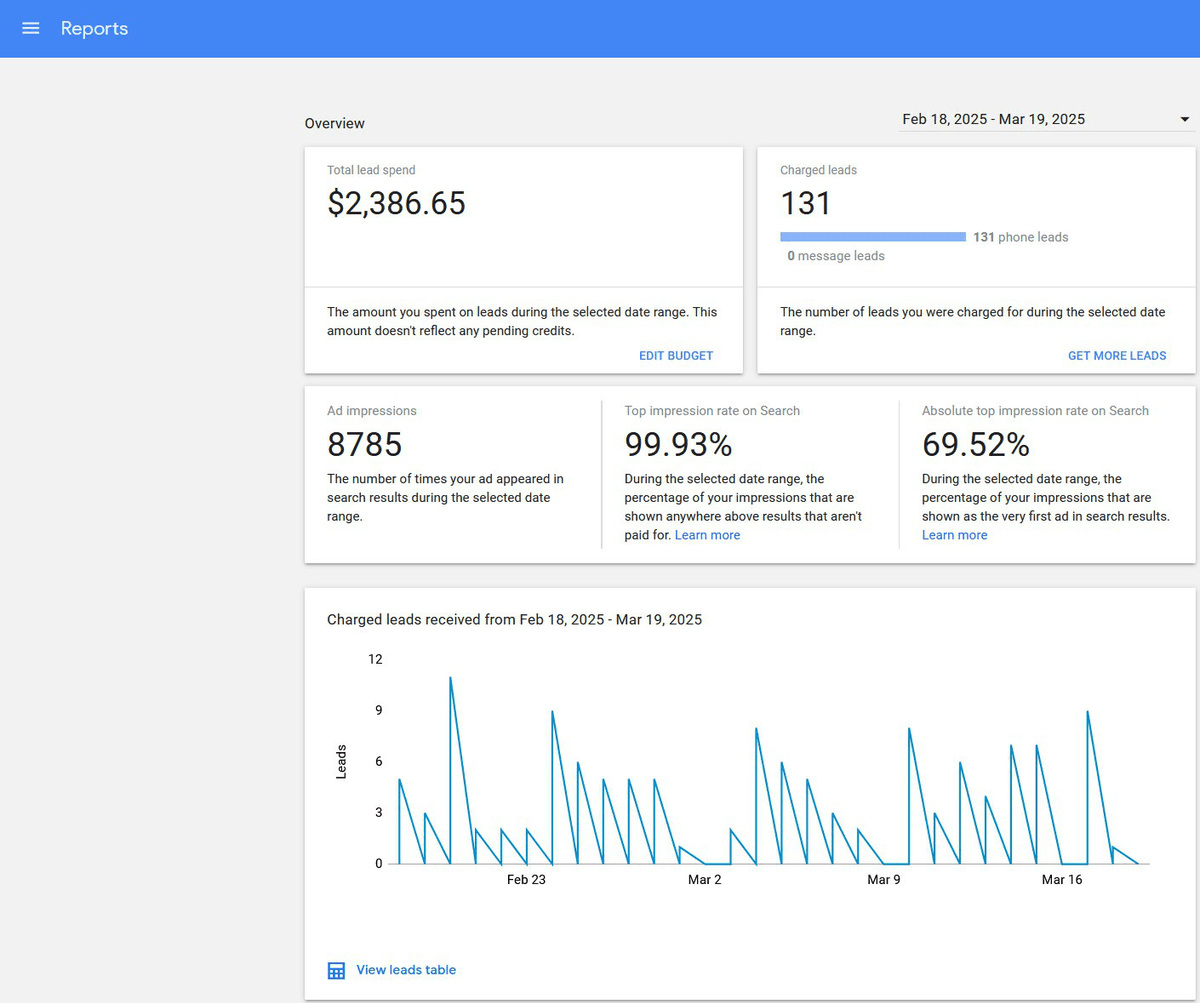Click the Mar 2 axis label

click(704, 880)
